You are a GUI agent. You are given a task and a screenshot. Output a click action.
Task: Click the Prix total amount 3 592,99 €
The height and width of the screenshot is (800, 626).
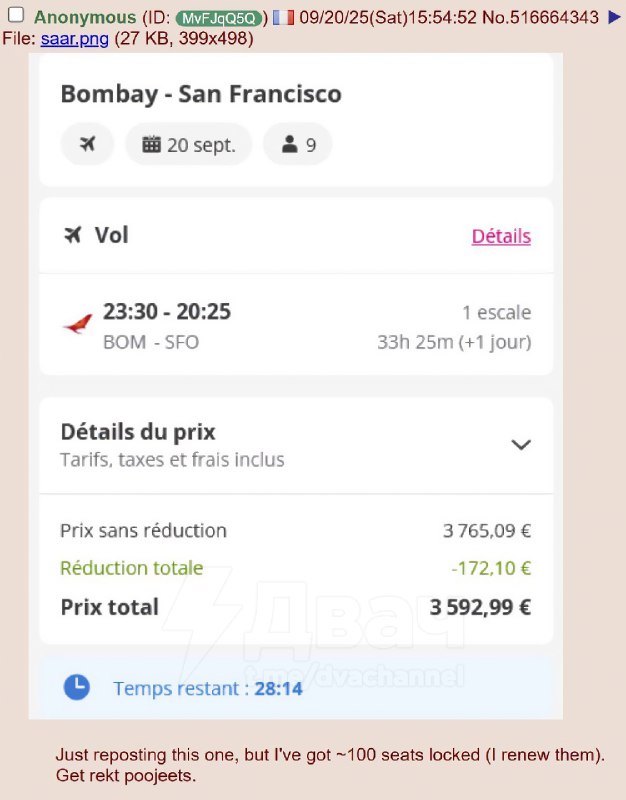point(480,607)
